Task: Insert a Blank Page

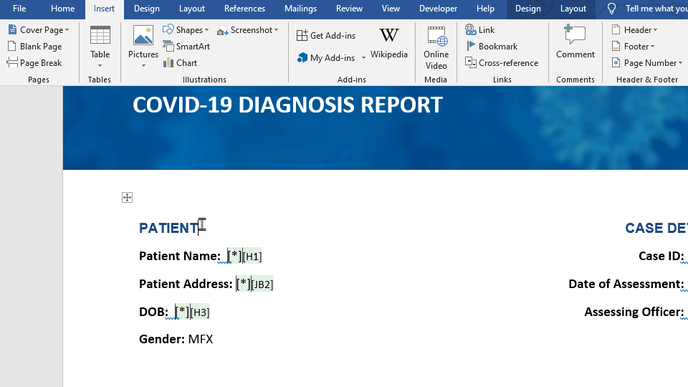Action: click(x=35, y=47)
